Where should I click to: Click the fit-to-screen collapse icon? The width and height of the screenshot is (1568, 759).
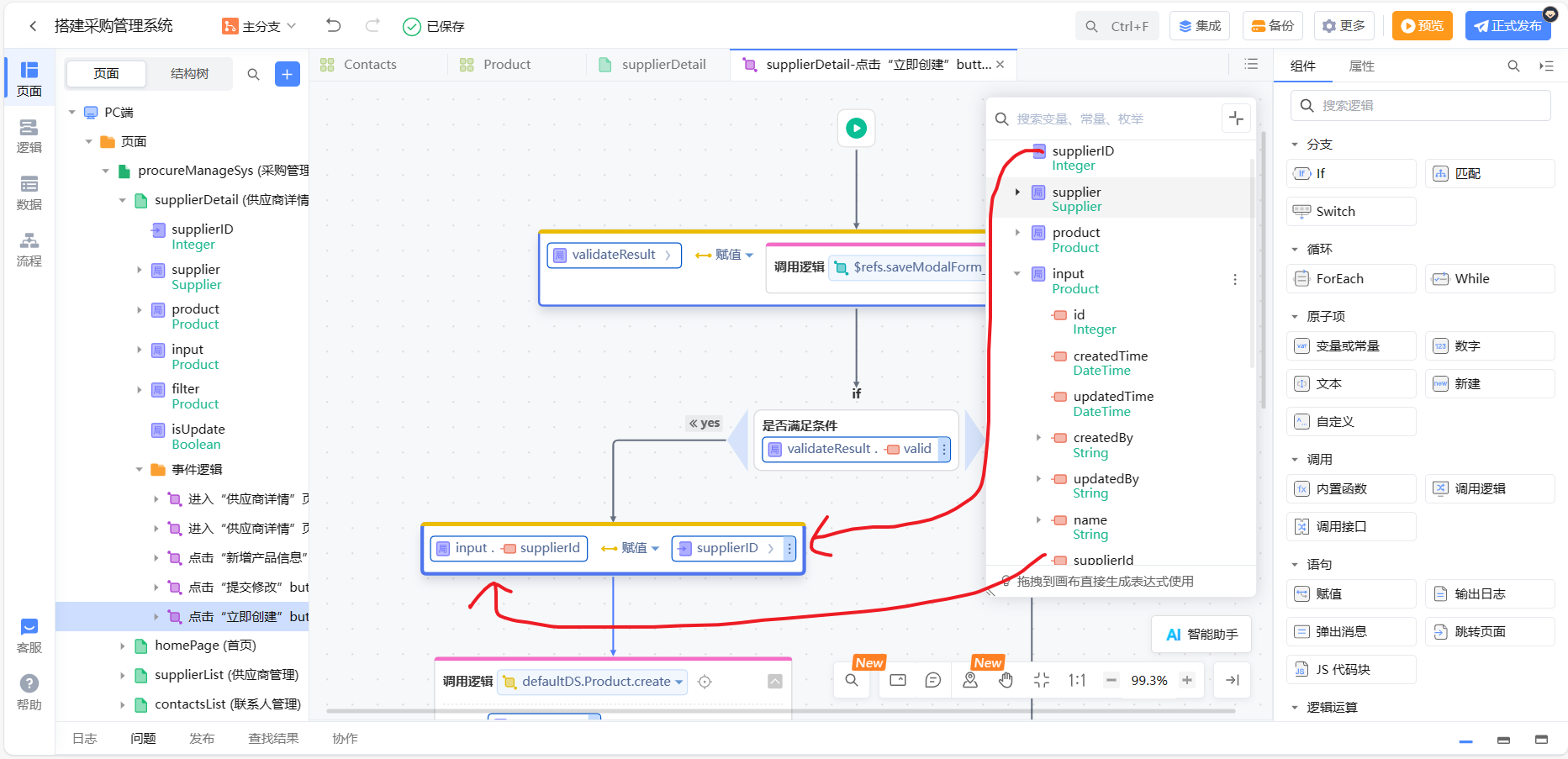pyautogui.click(x=1042, y=680)
